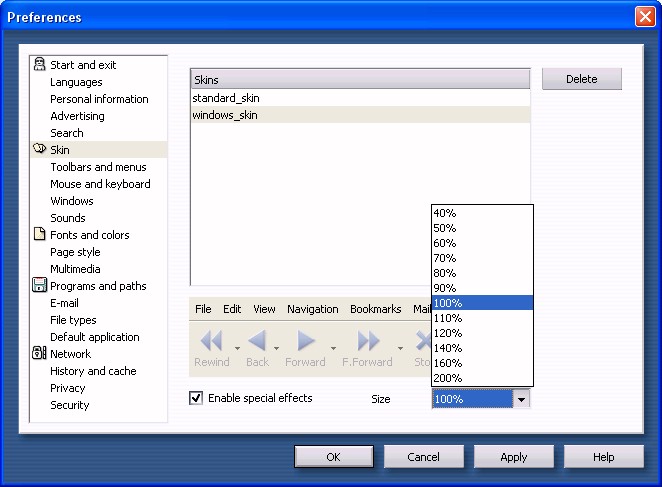Click the Back arrow icon in preview

(257, 341)
